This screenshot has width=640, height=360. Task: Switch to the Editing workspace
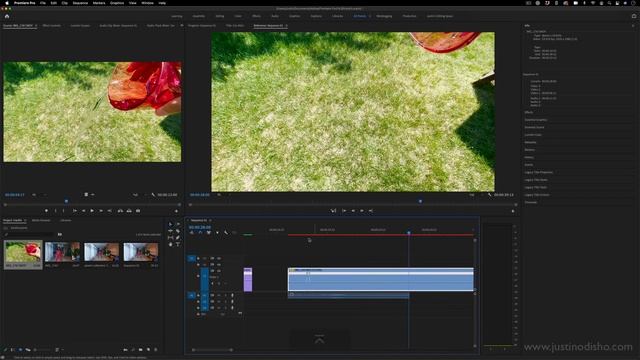click(220, 16)
